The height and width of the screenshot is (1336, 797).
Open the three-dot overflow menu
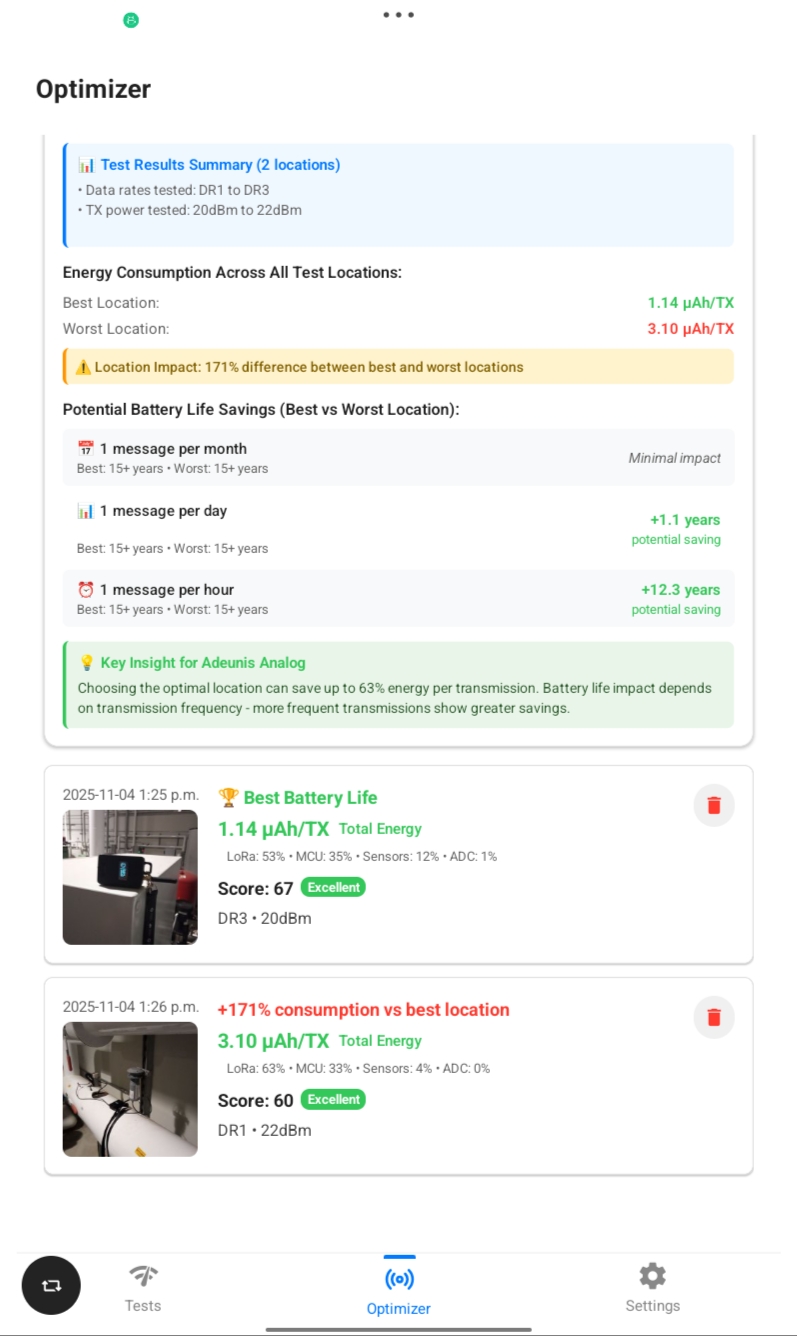398,14
